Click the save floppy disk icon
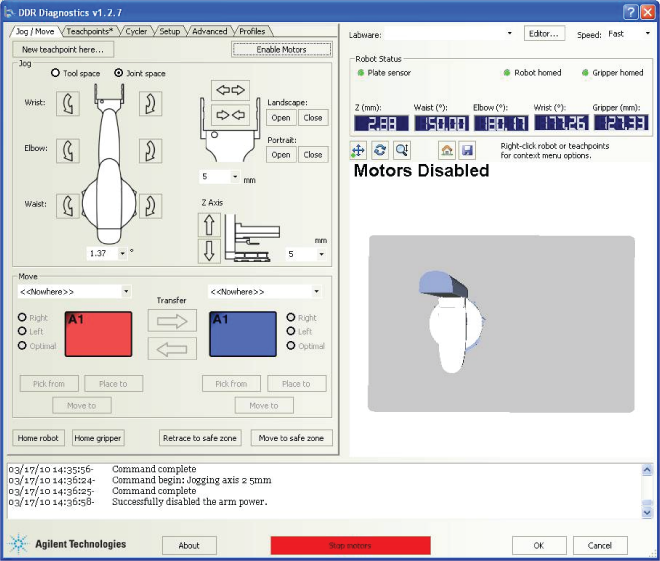The height and width of the screenshot is (561, 660). point(467,150)
